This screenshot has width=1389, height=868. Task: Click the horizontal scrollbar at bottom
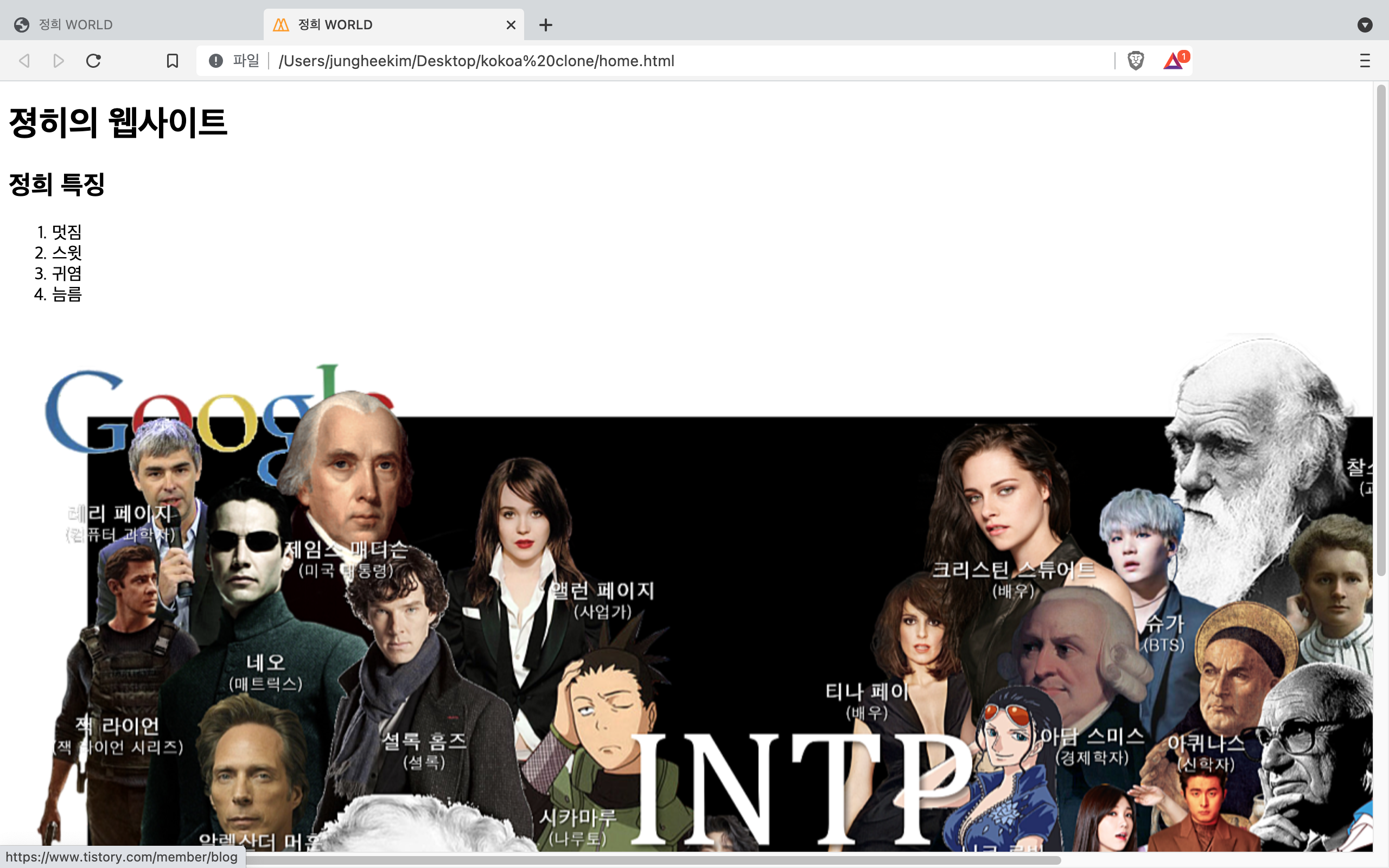[x=632, y=860]
